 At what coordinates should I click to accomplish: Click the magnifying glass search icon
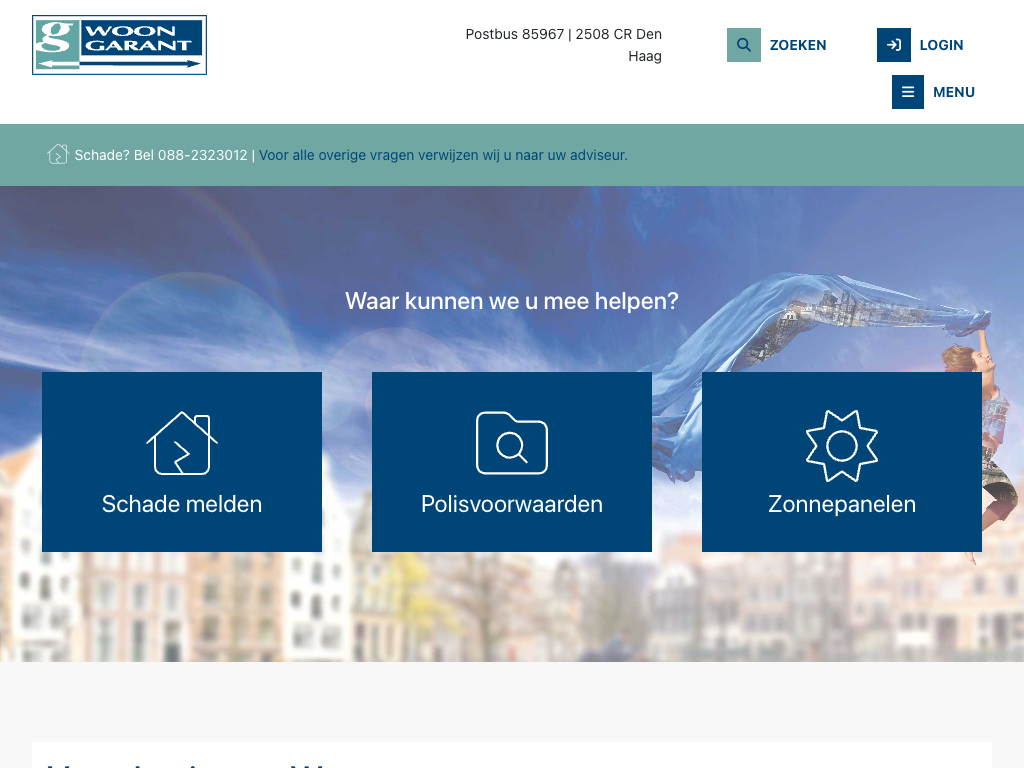click(x=743, y=45)
